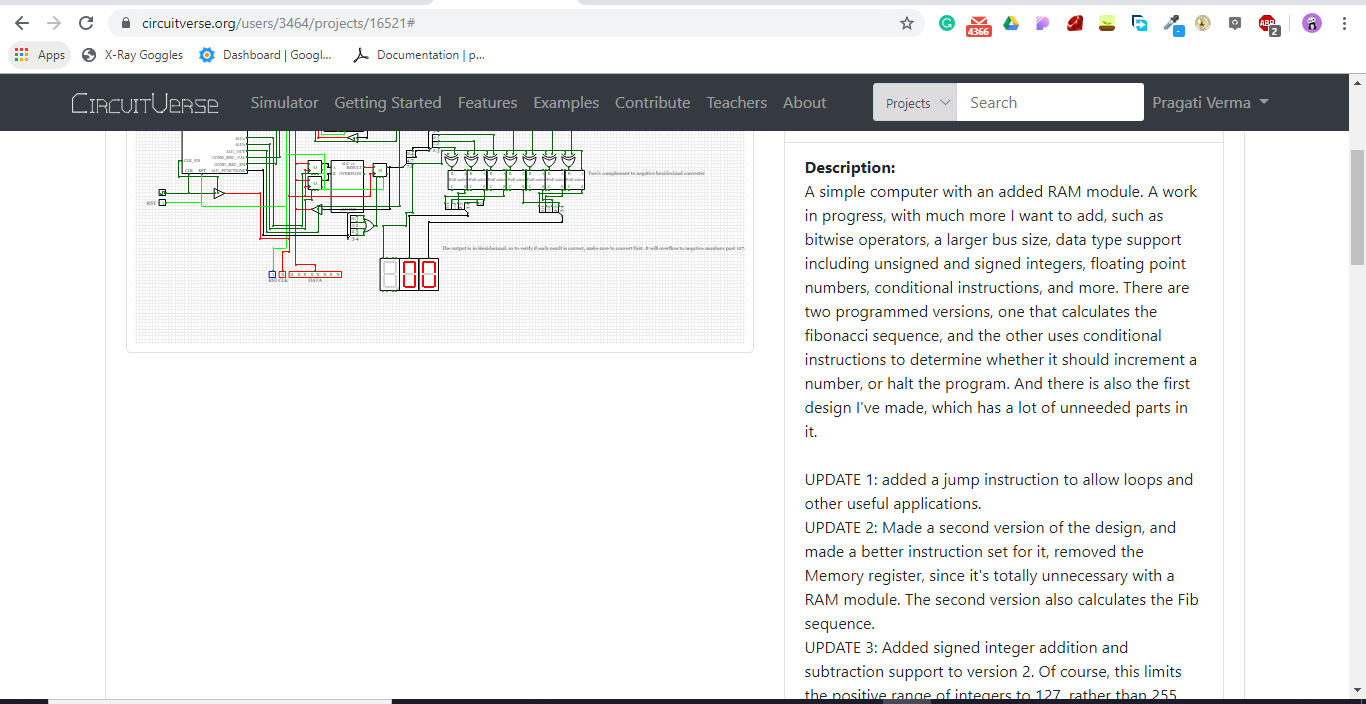Switch to the Simulator page
Image resolution: width=1366 pixels, height=704 pixels.
click(x=284, y=102)
